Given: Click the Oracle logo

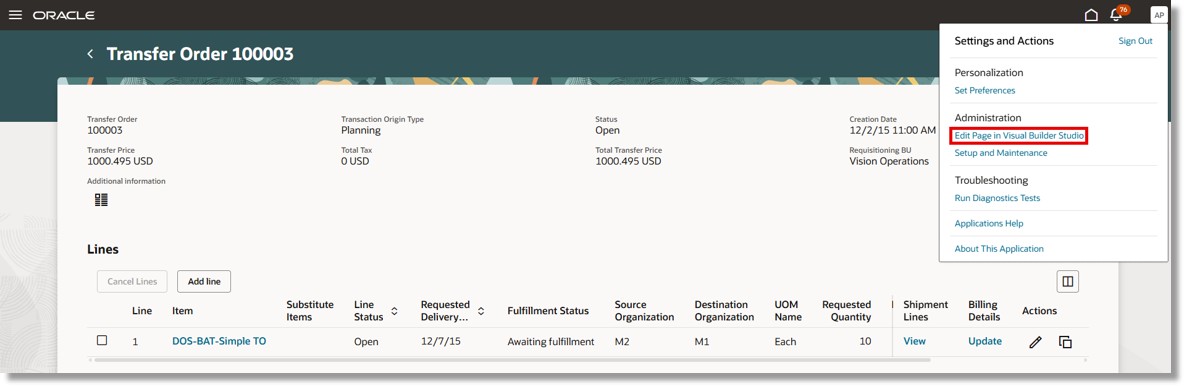Looking at the screenshot, I should tap(63, 15).
